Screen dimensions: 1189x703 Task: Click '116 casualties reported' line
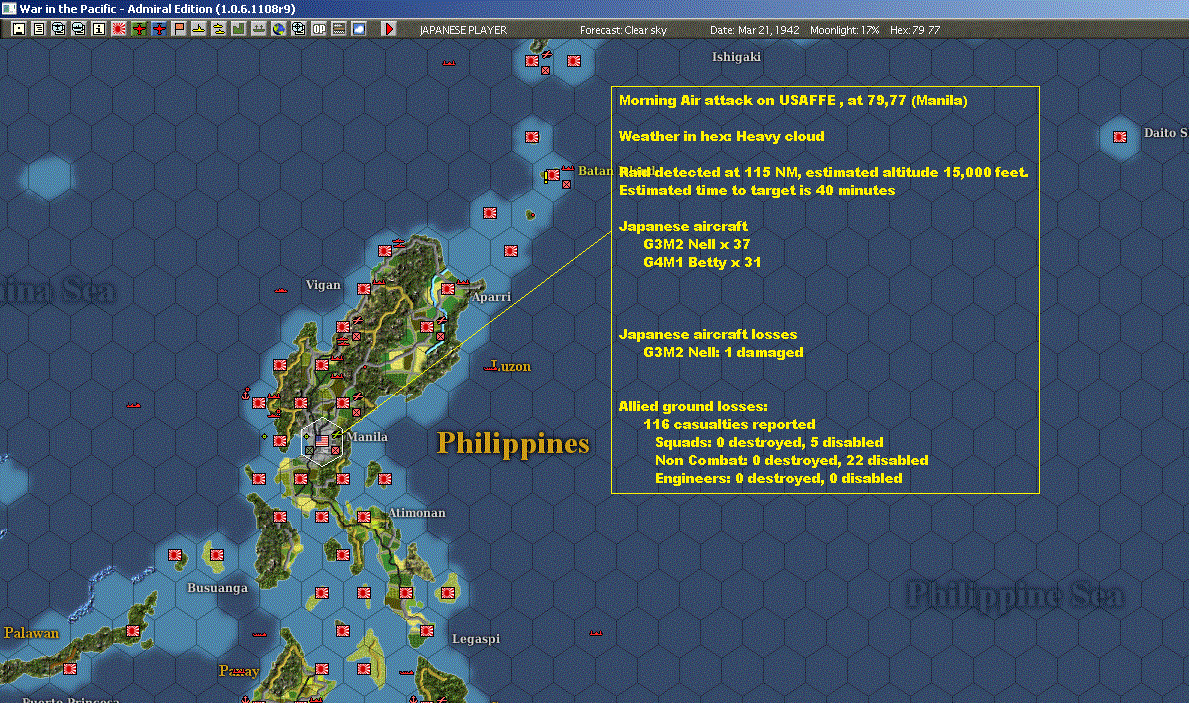click(x=729, y=424)
